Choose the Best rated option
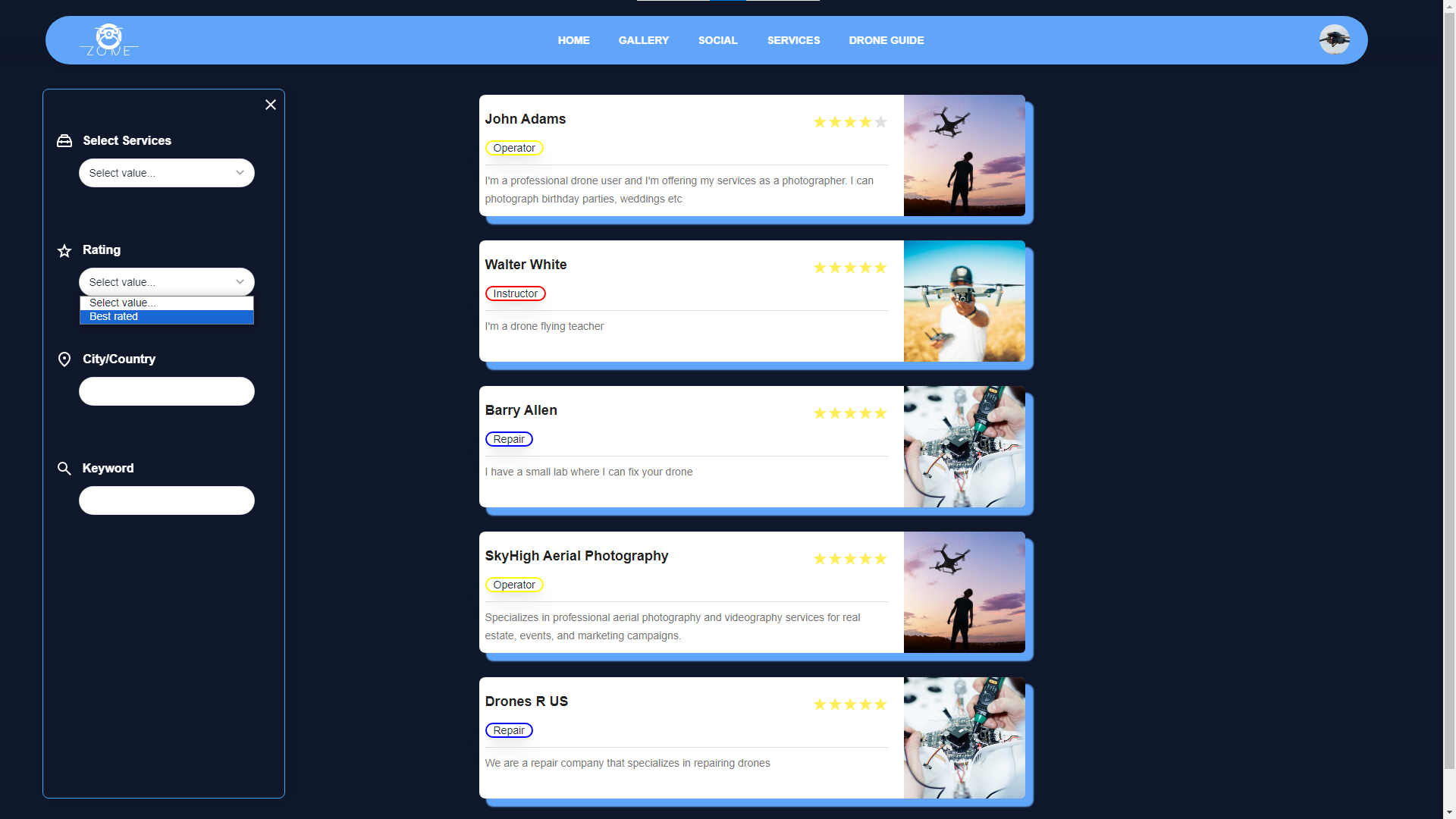The image size is (1456, 819). point(167,317)
